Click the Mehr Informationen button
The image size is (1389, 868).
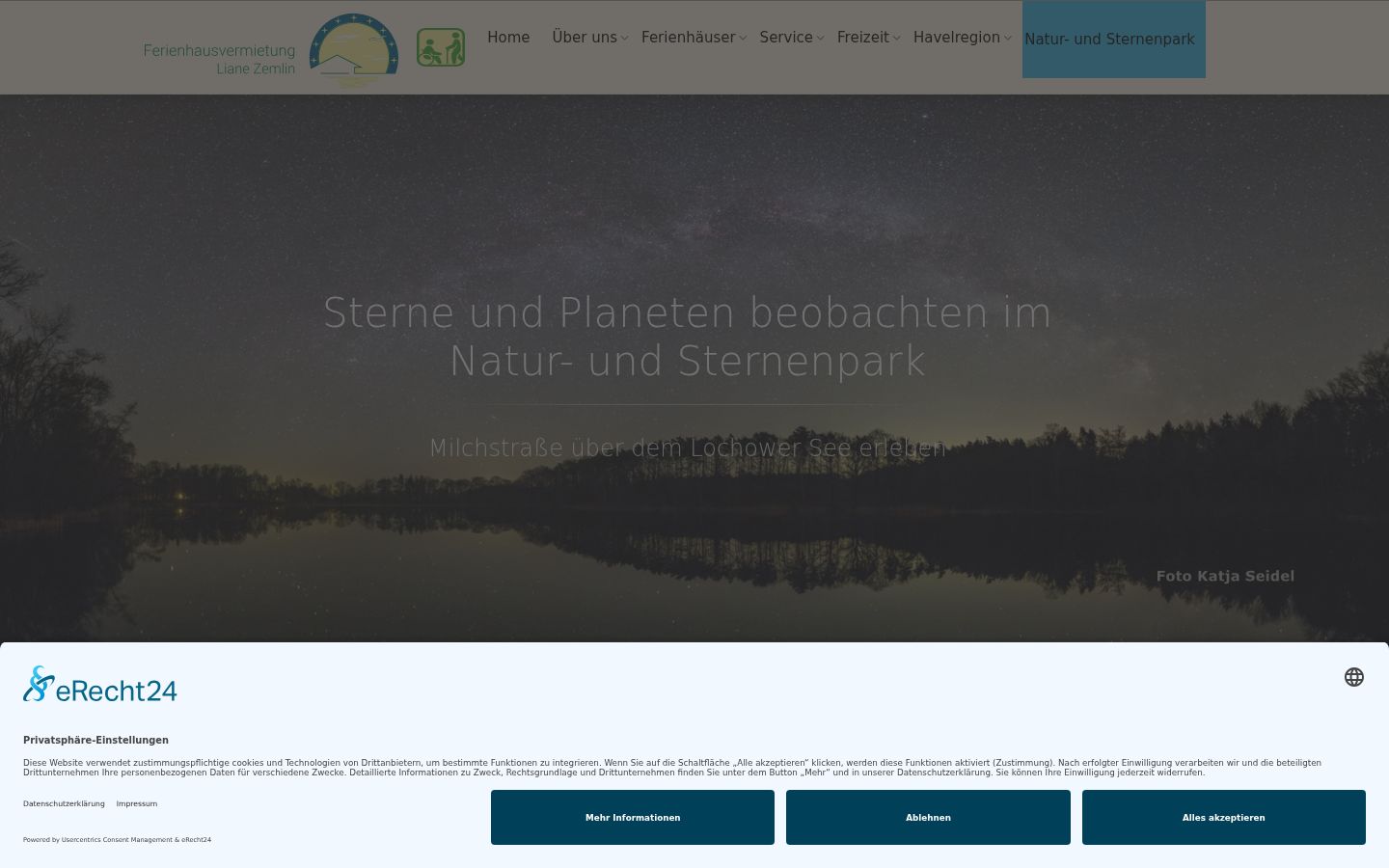[633, 818]
